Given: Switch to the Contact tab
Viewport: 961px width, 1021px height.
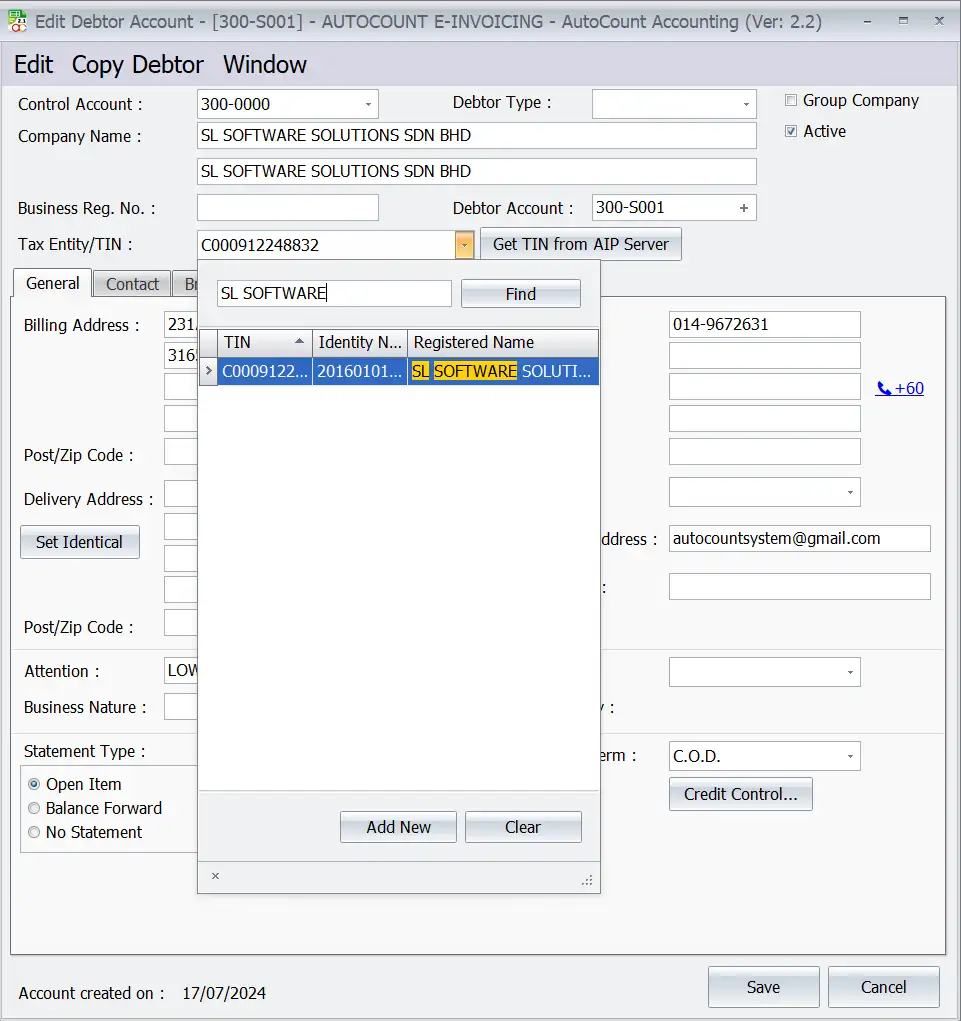Looking at the screenshot, I should point(131,283).
